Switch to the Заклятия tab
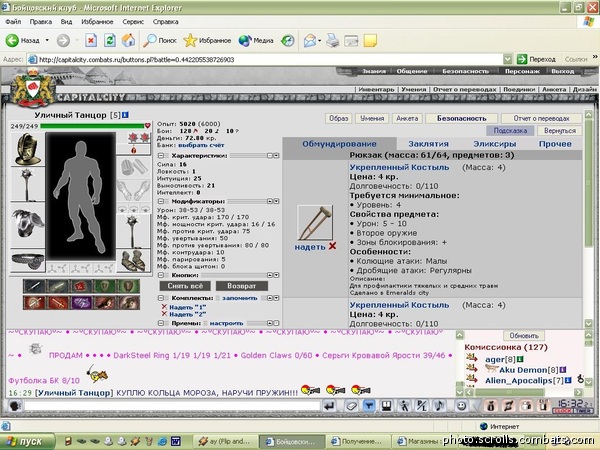 428,144
